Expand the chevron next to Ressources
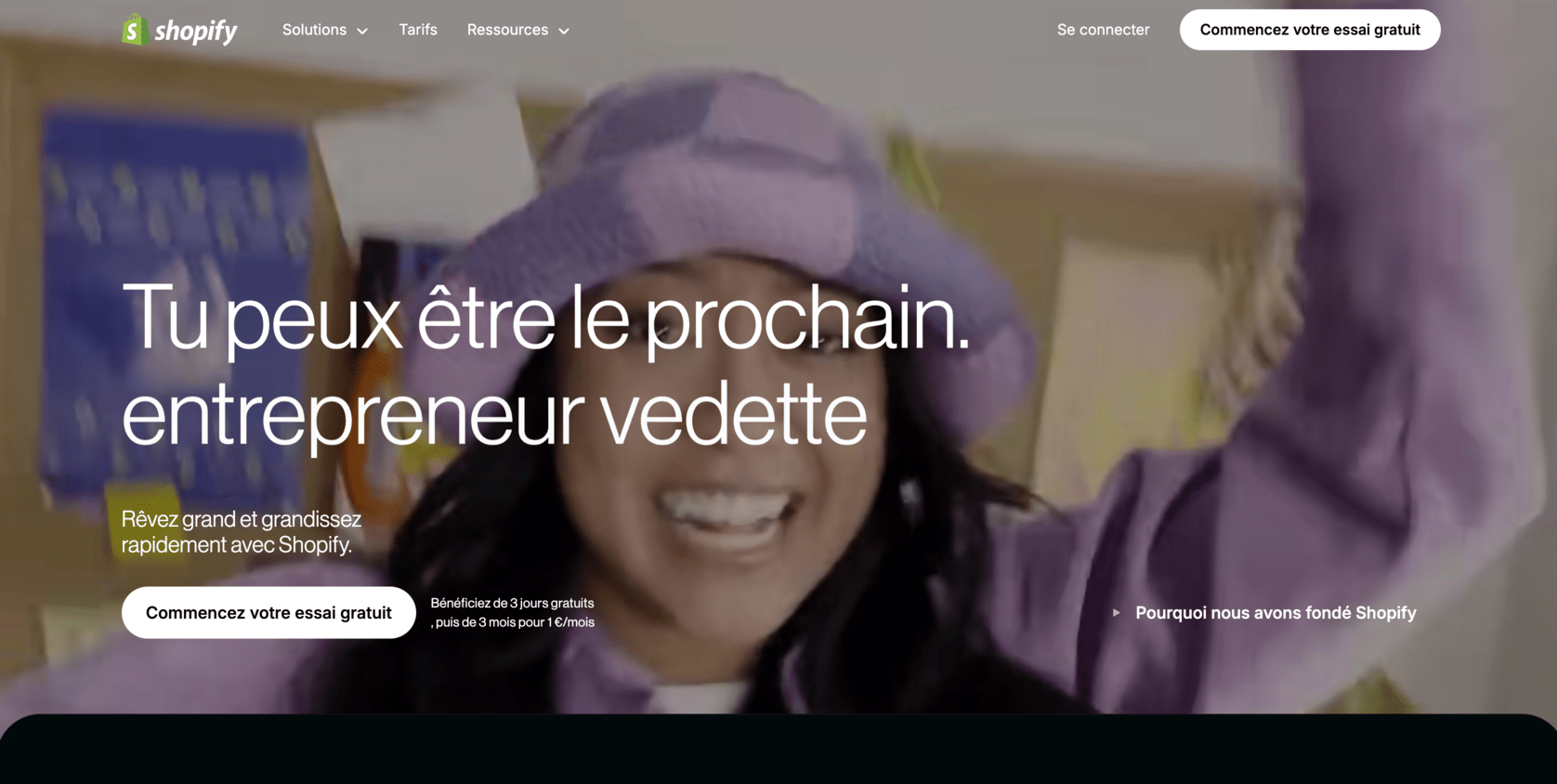Screen dimensions: 1557x784 click(x=564, y=31)
